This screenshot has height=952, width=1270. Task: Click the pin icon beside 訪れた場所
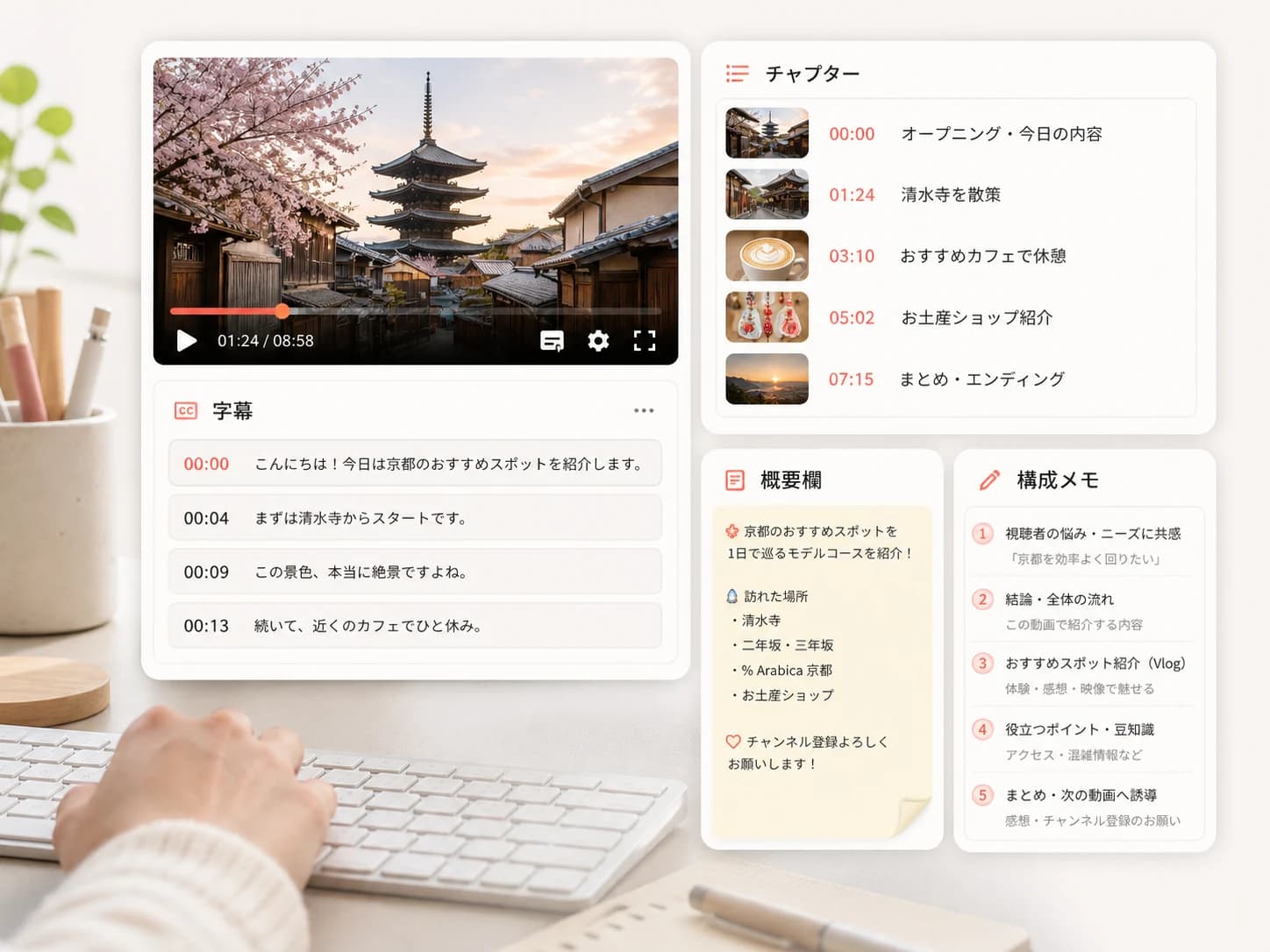pyautogui.click(x=732, y=596)
